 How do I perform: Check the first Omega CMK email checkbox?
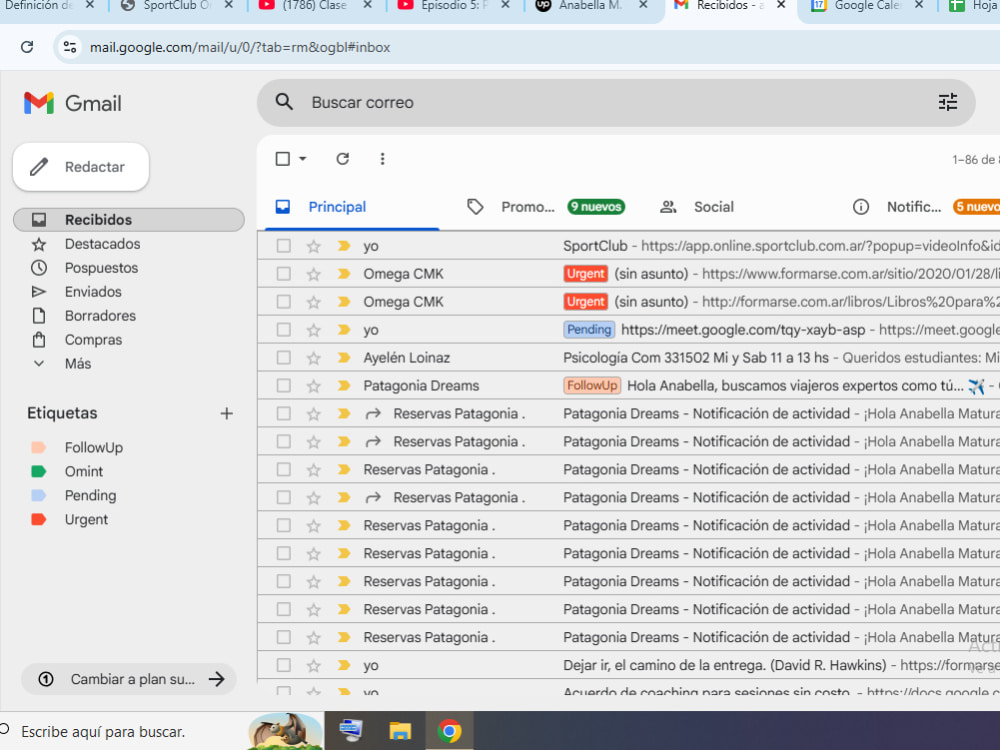(283, 274)
